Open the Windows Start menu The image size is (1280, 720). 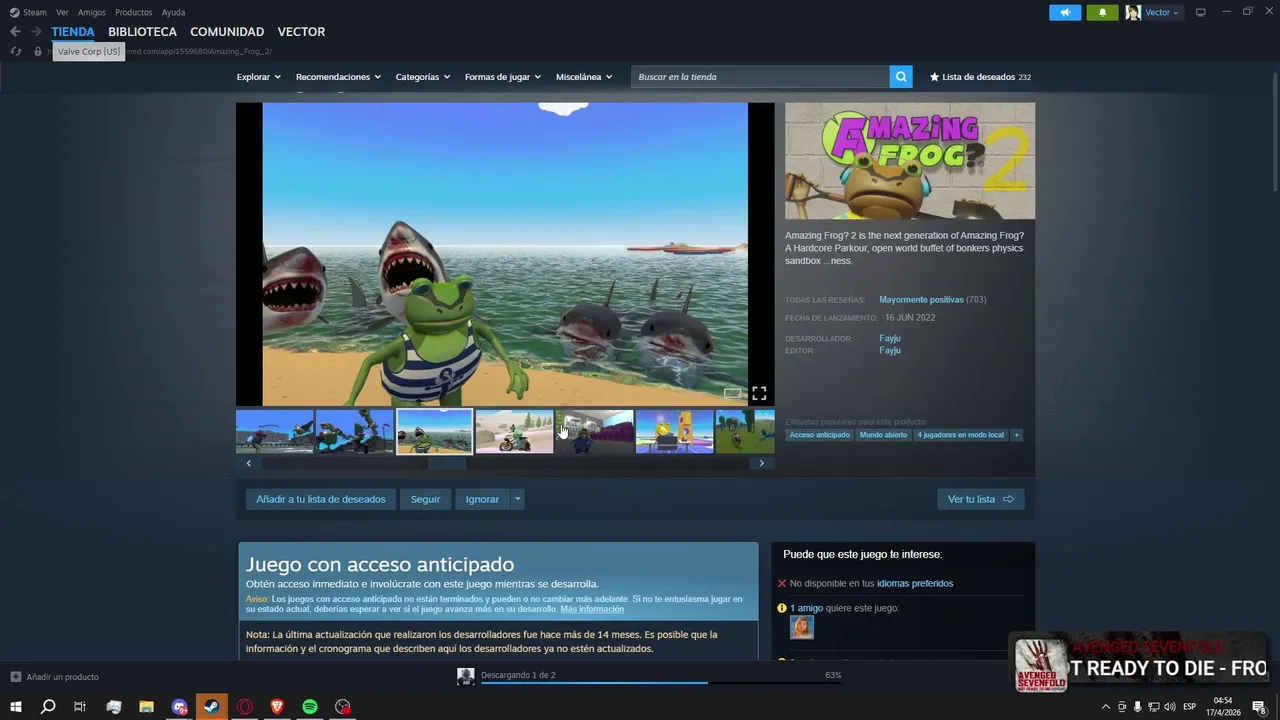(x=16, y=707)
